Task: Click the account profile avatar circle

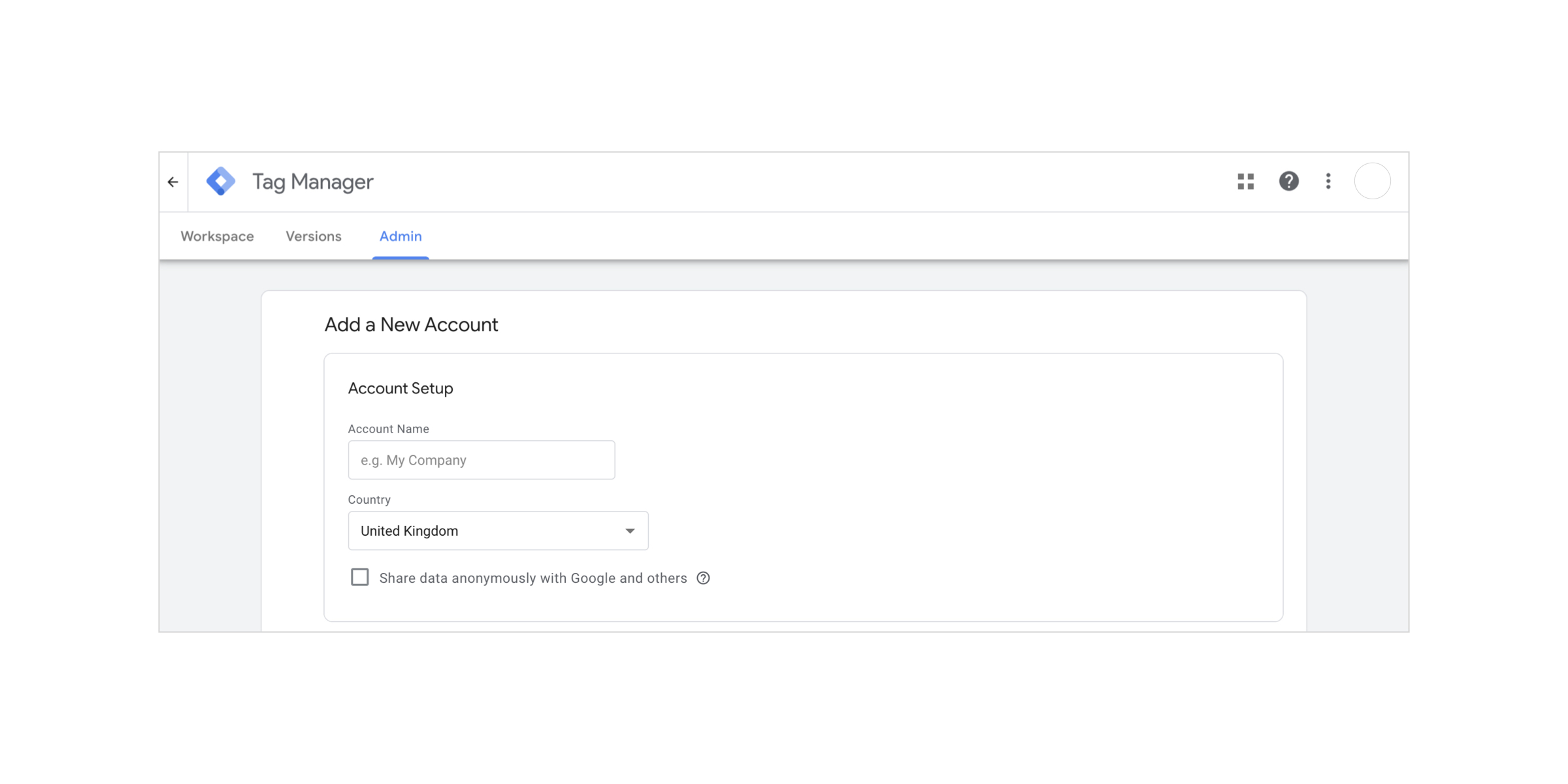Action: pyautogui.click(x=1372, y=182)
